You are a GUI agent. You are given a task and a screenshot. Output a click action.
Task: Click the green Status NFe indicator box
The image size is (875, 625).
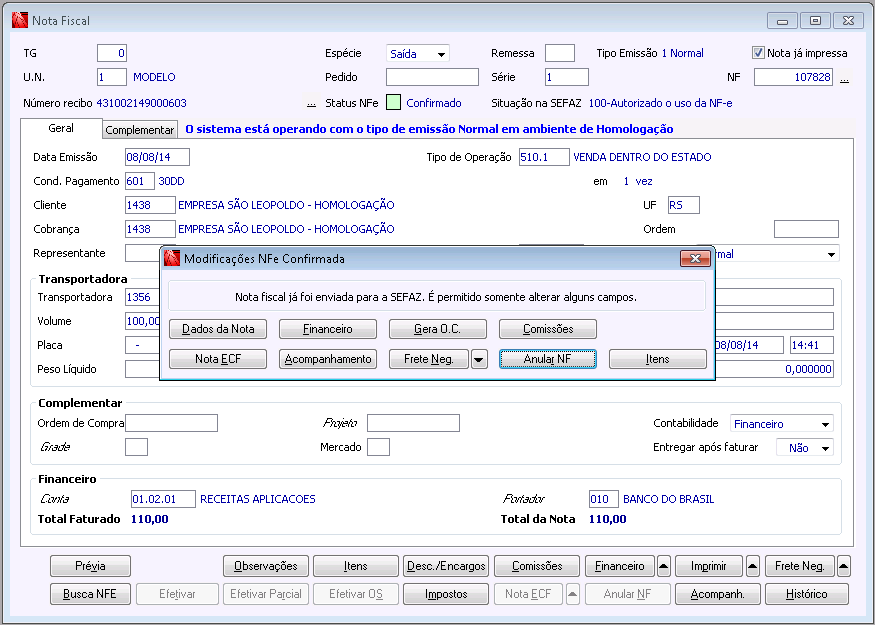(x=393, y=102)
